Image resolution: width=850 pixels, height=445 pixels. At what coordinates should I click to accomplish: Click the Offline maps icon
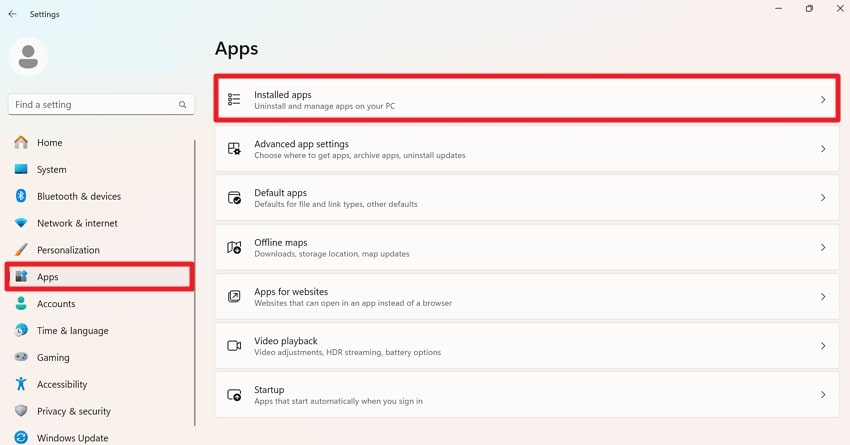[234, 247]
